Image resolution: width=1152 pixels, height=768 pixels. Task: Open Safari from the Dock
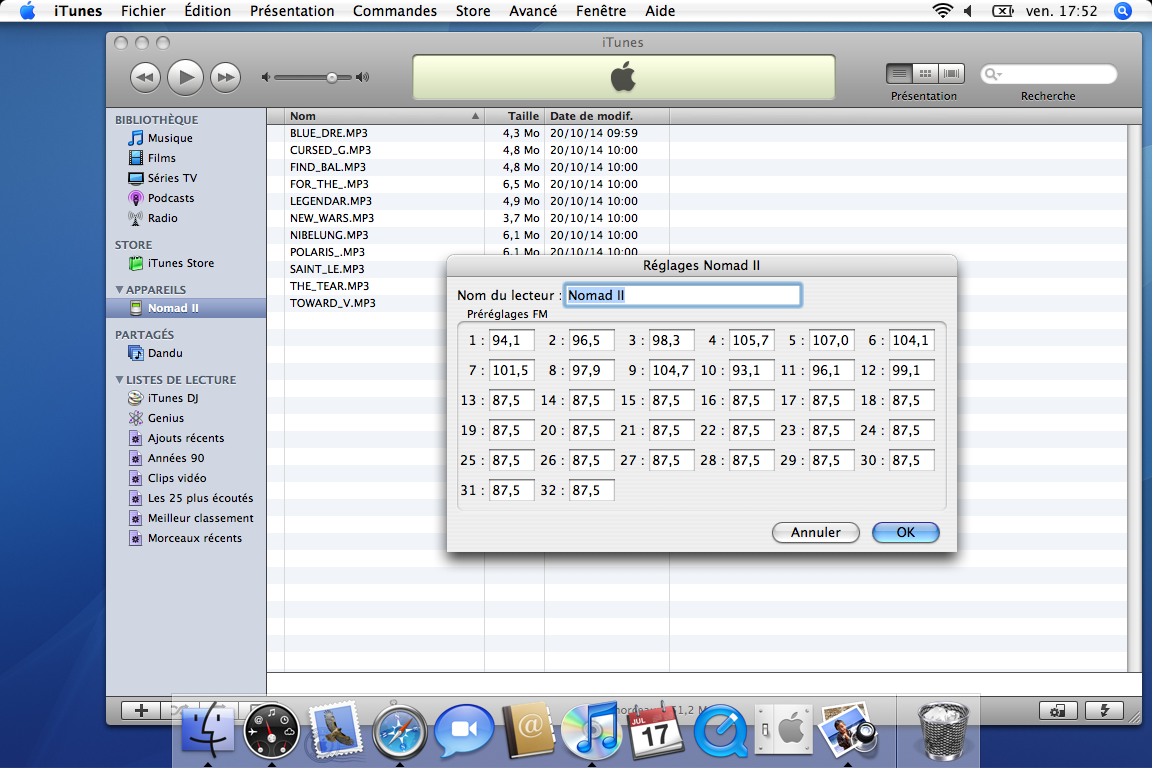click(x=399, y=731)
